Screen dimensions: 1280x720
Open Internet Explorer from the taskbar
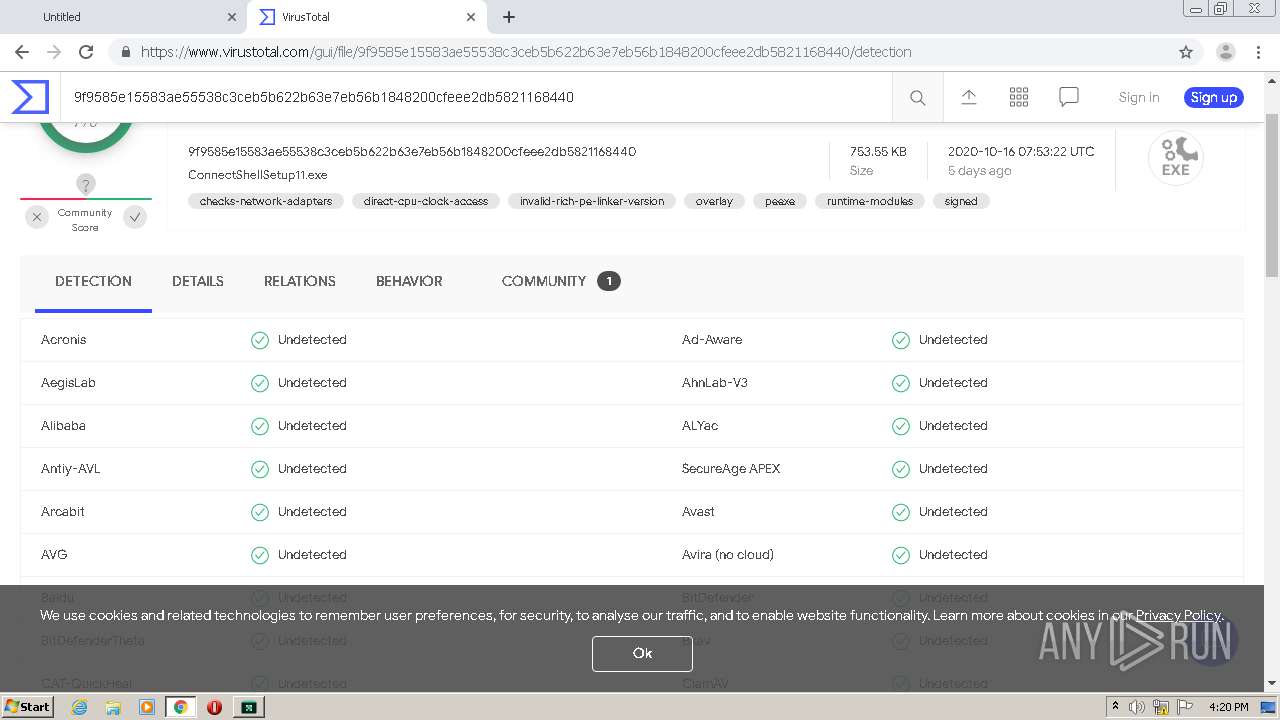(79, 707)
